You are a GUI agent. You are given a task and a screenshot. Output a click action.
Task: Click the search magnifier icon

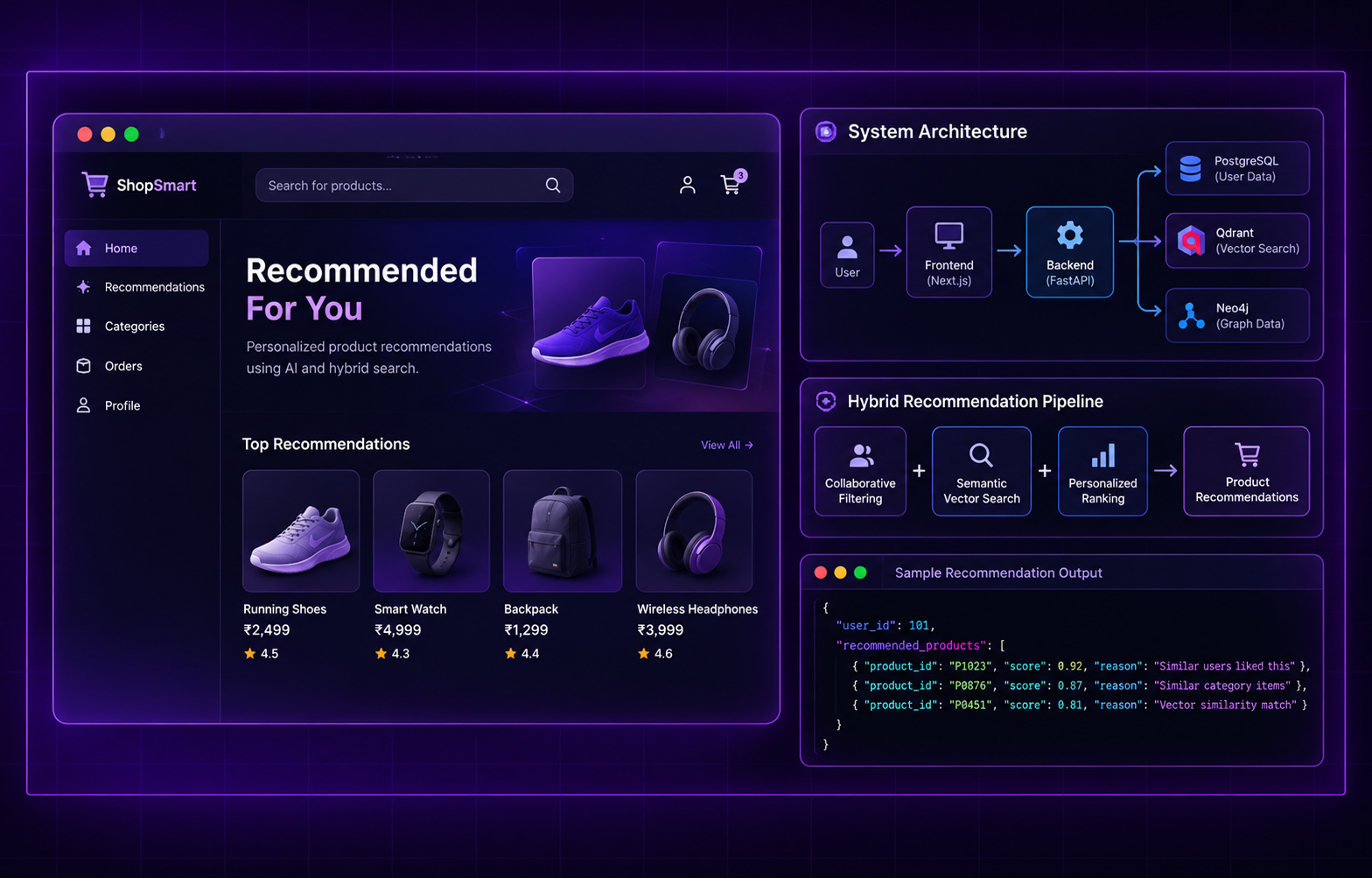553,186
